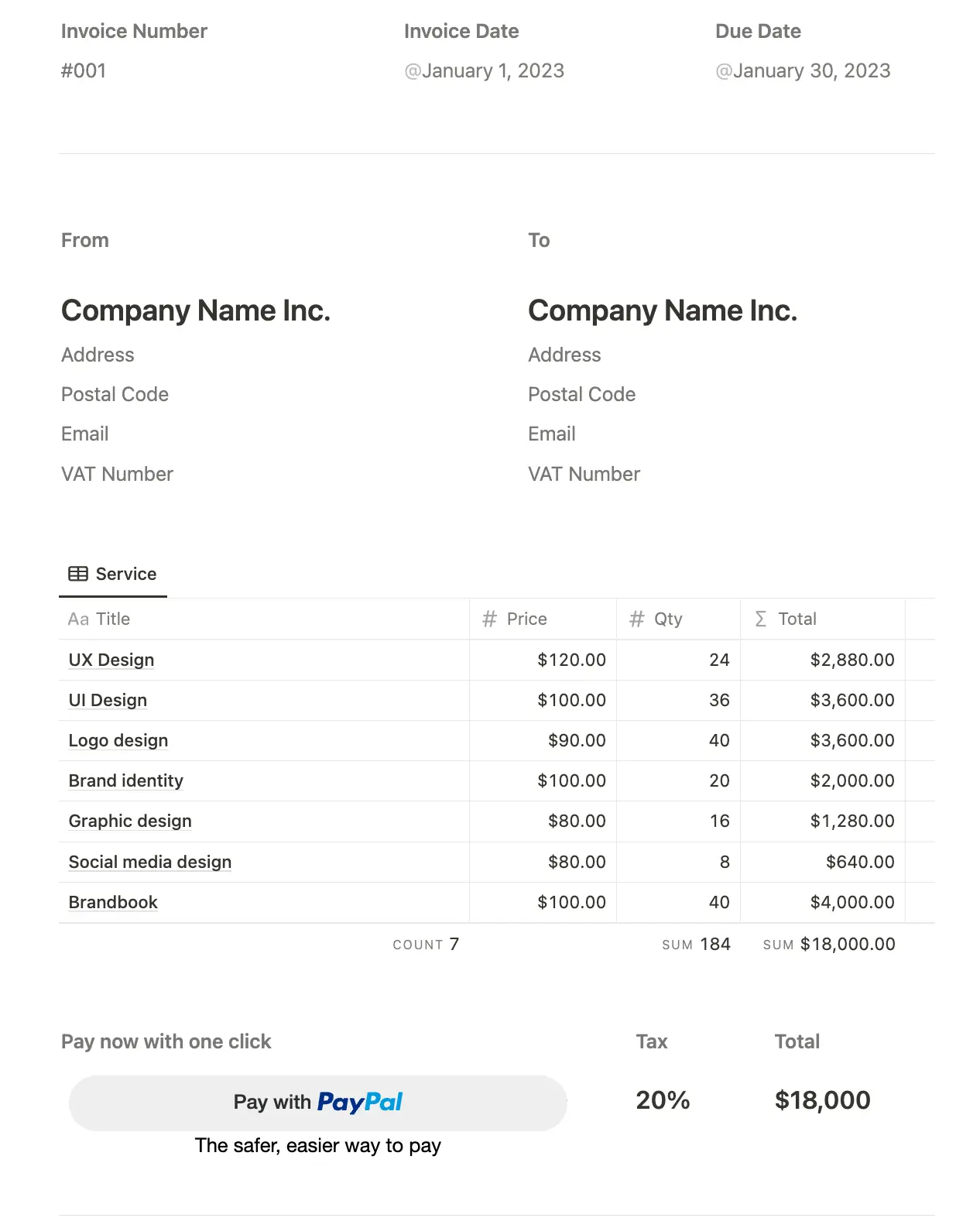
Task: Open the SUM $18,000.00 calculation under Total
Action: [x=829, y=945]
